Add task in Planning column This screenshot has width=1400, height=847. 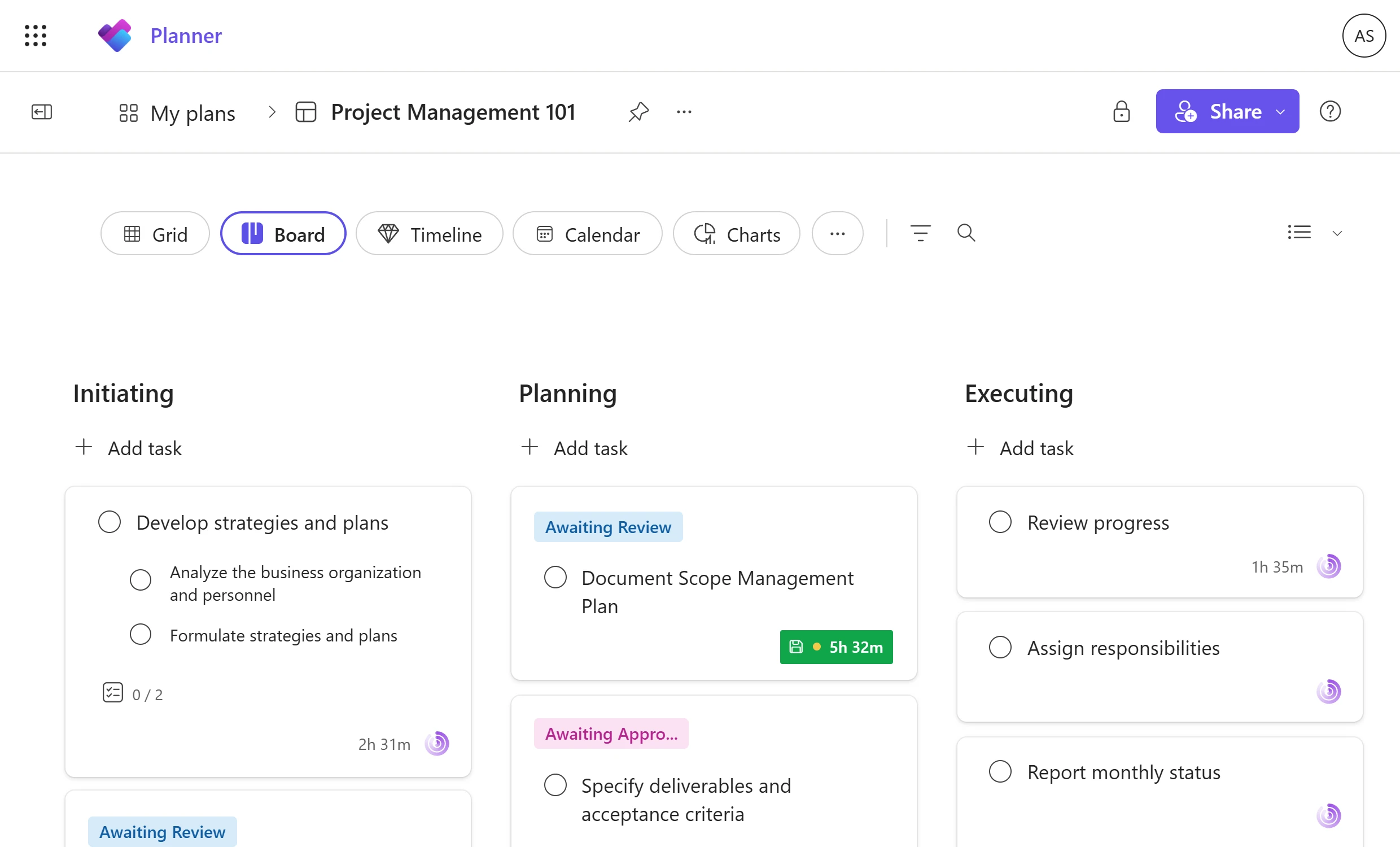pos(575,448)
